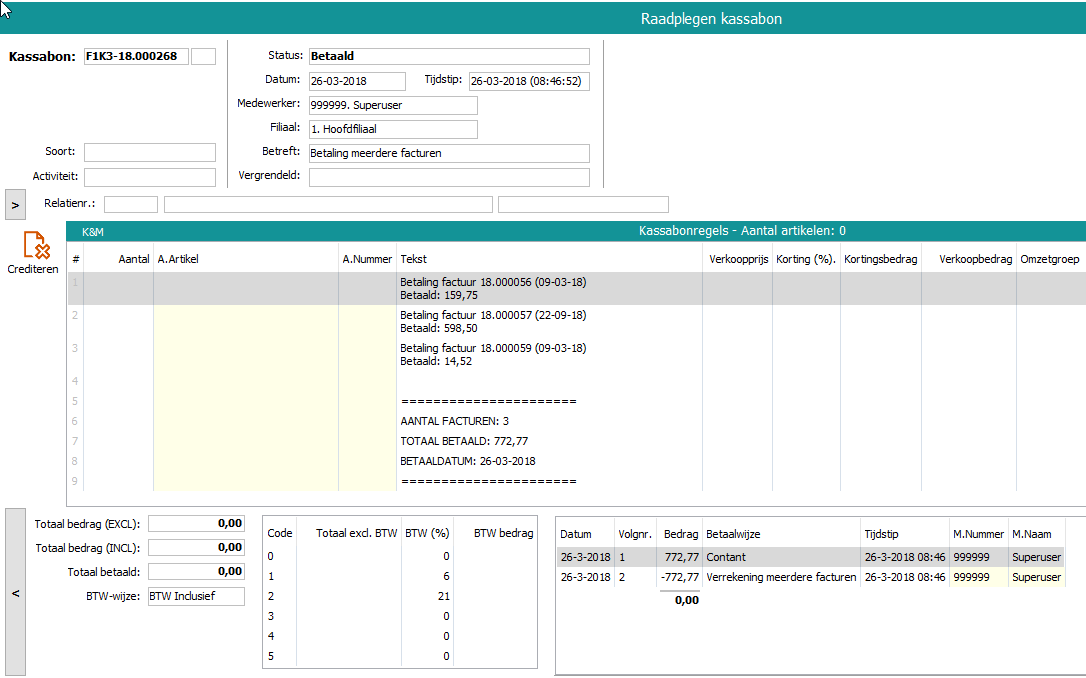Click the Filiaal field
The height and width of the screenshot is (678, 1086).
point(392,129)
